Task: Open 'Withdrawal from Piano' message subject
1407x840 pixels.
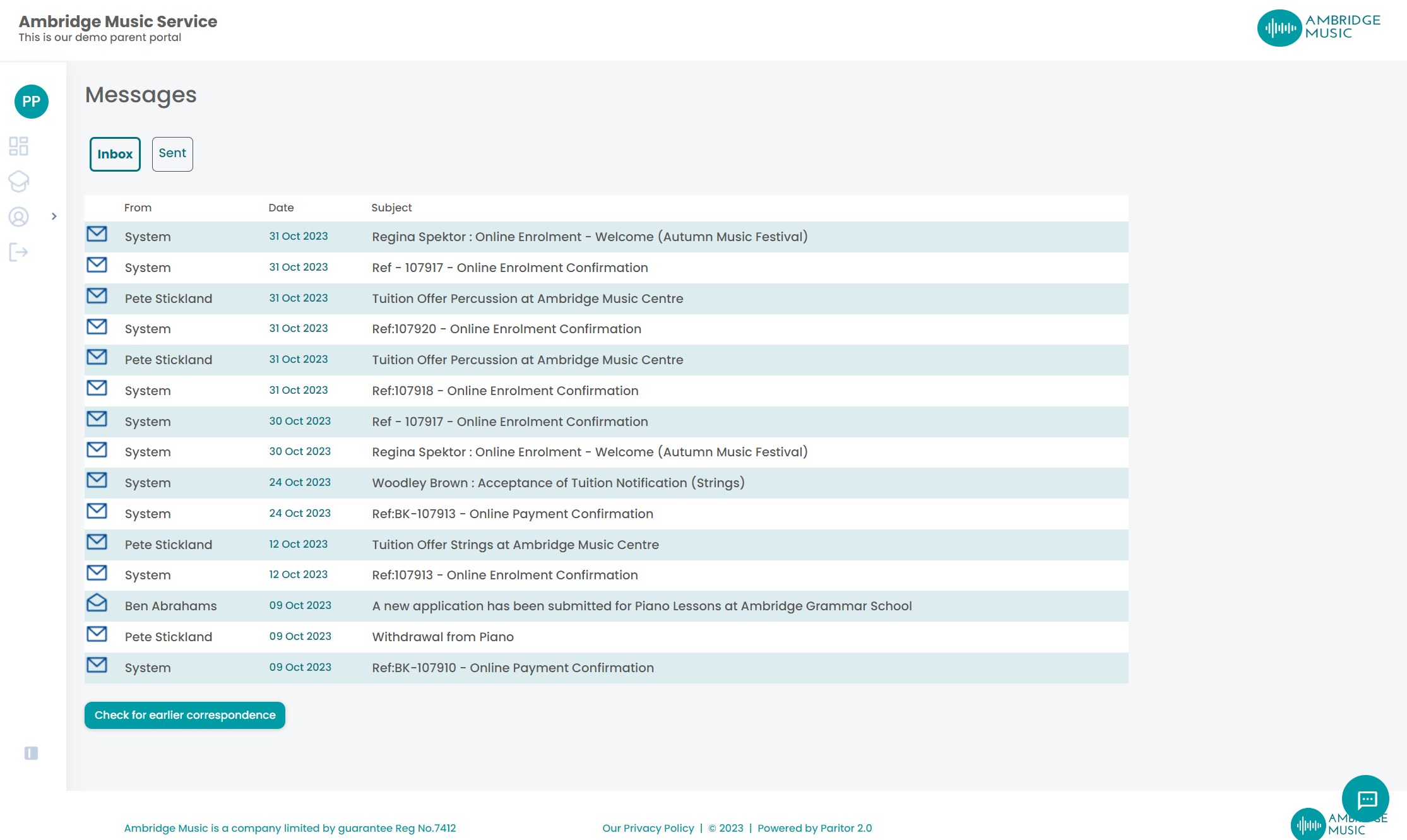Action: click(442, 637)
